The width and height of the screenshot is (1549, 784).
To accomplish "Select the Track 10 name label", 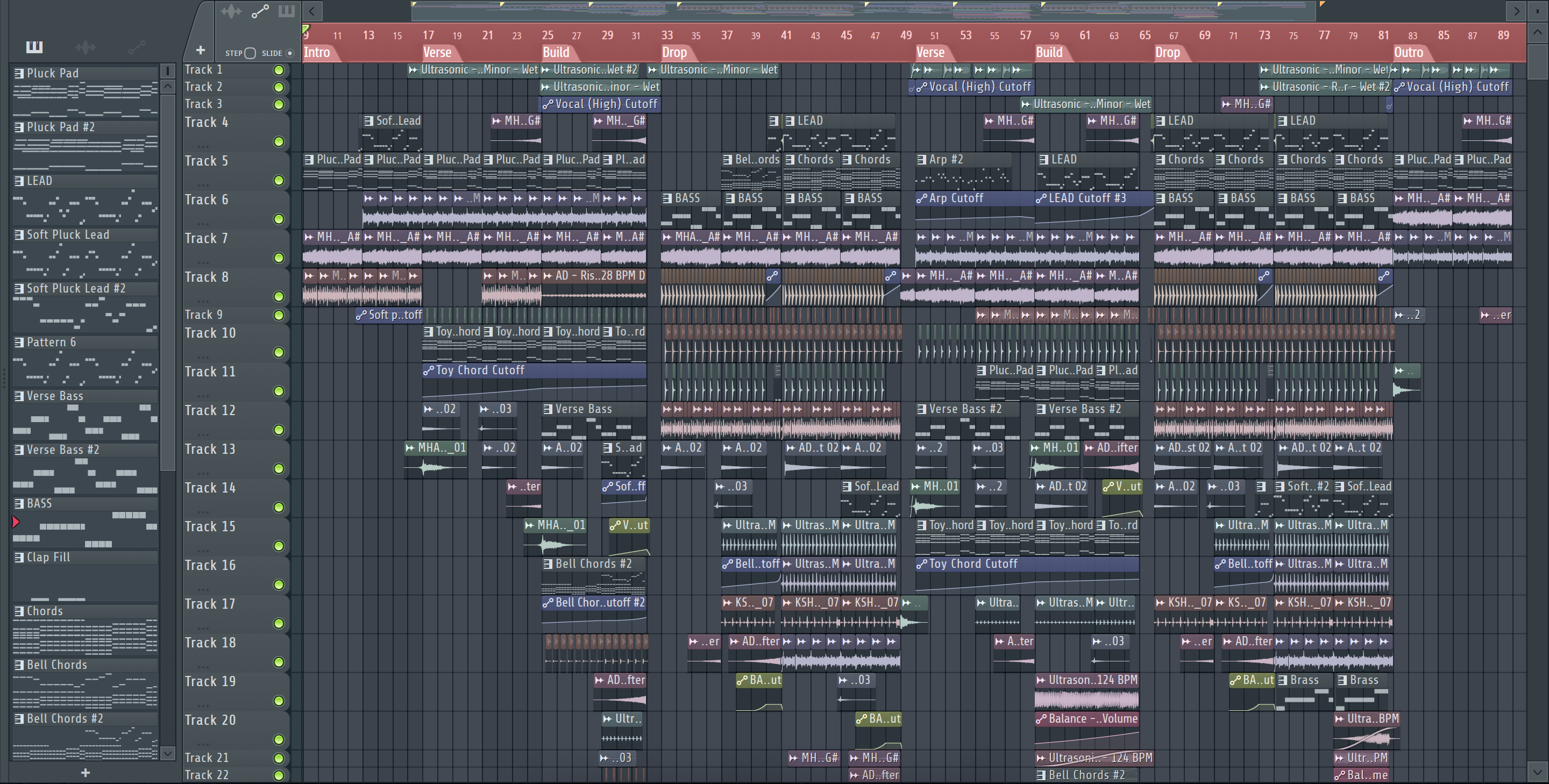I will click(210, 333).
